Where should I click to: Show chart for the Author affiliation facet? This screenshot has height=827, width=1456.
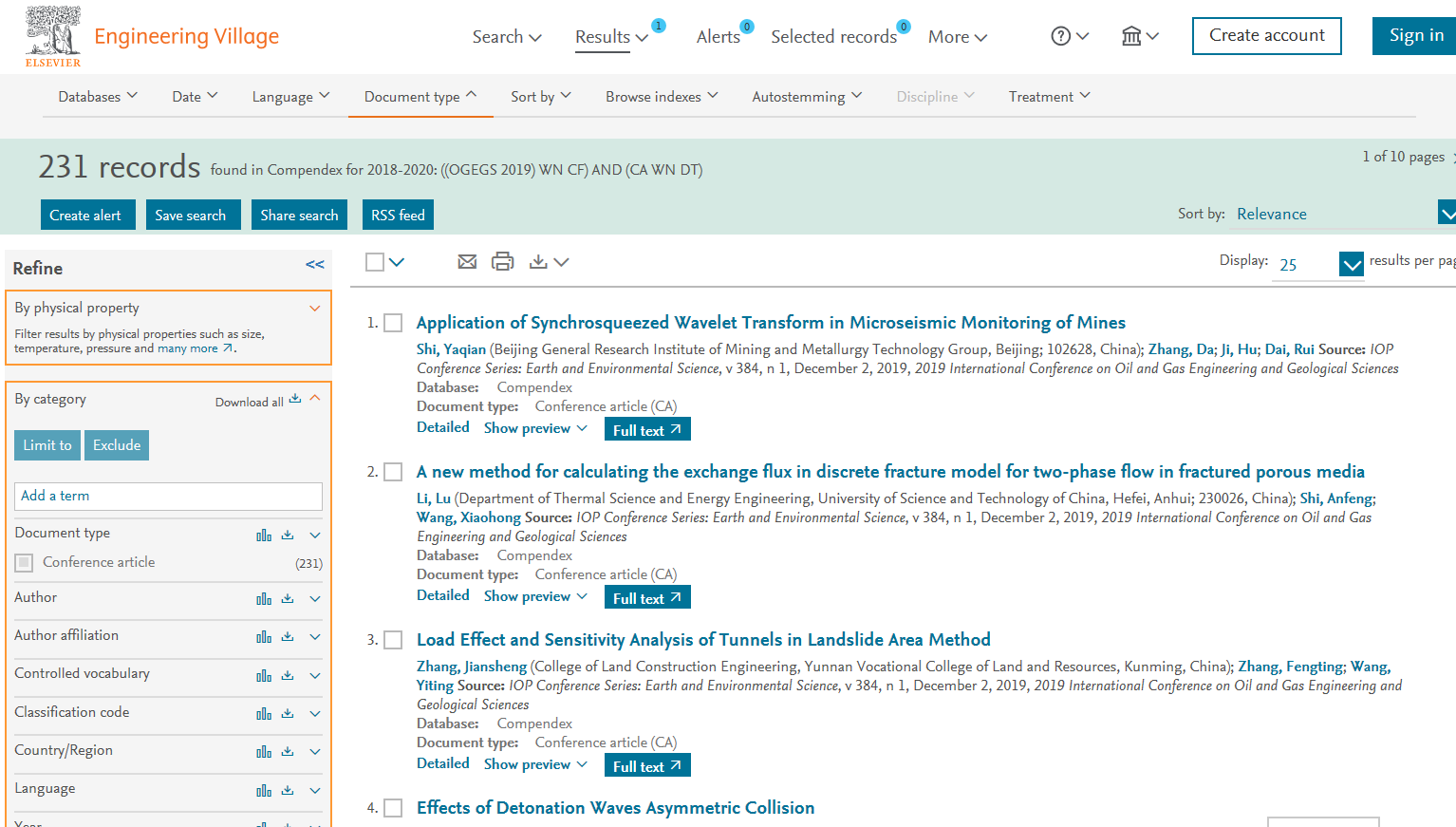click(264, 637)
